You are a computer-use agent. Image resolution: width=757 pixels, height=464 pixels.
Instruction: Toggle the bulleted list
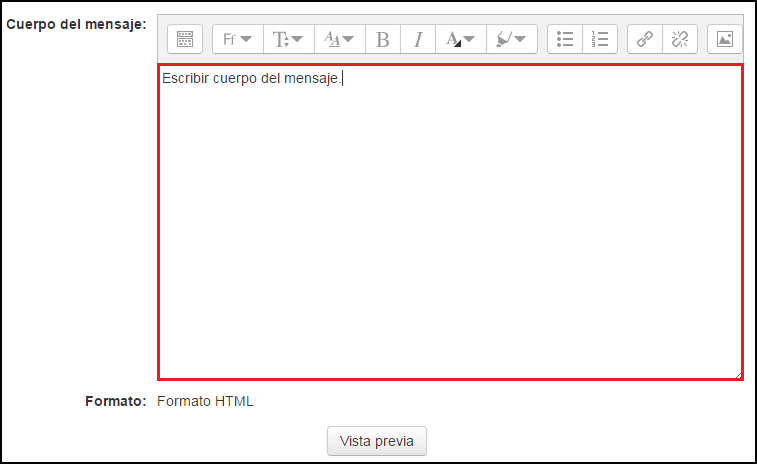(x=565, y=40)
